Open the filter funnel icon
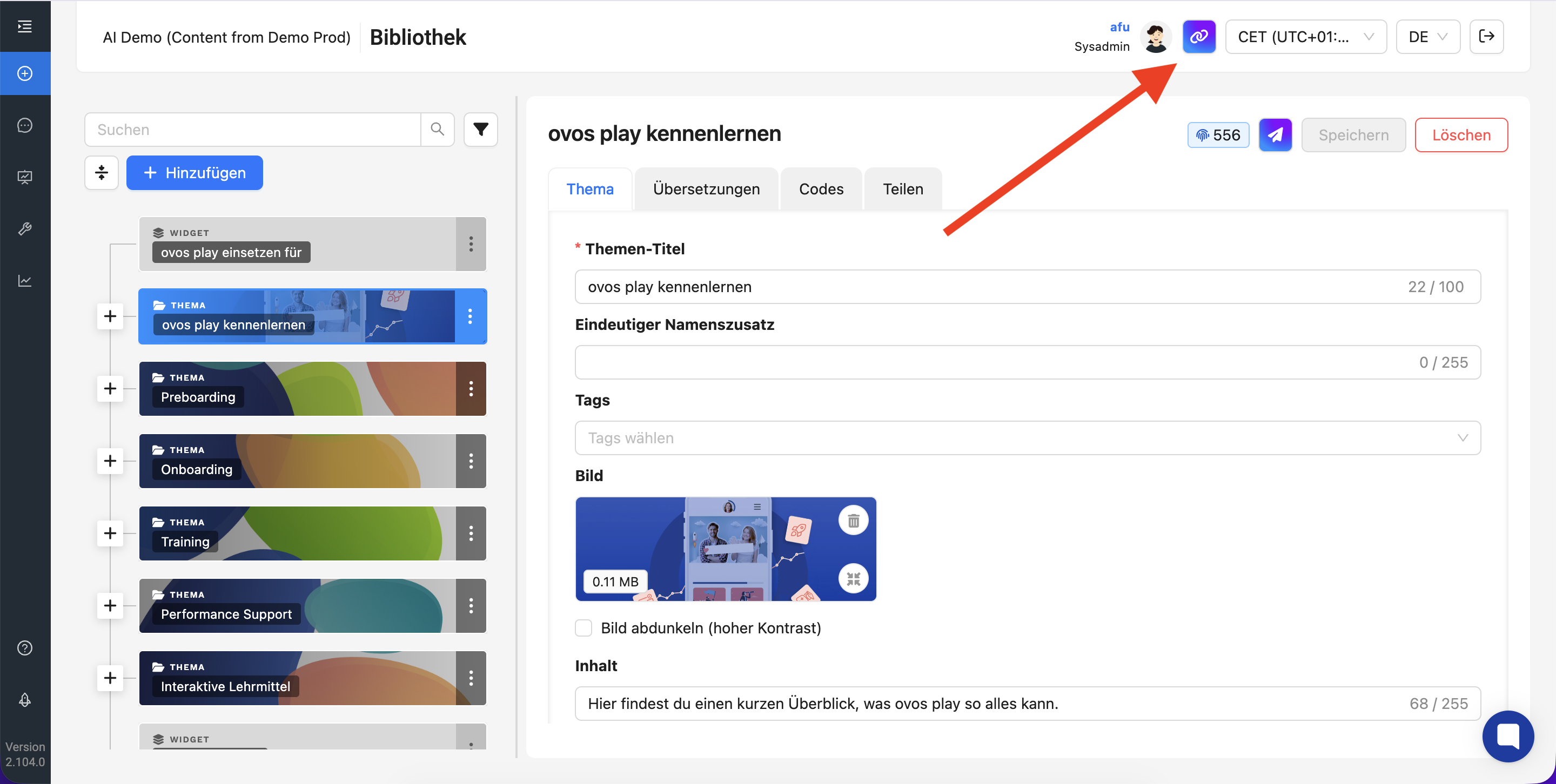The height and width of the screenshot is (784, 1556). [480, 129]
